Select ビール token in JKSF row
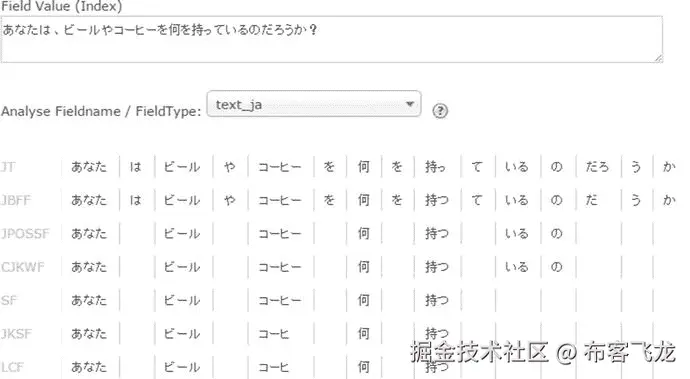690x379 pixels. 182,334
